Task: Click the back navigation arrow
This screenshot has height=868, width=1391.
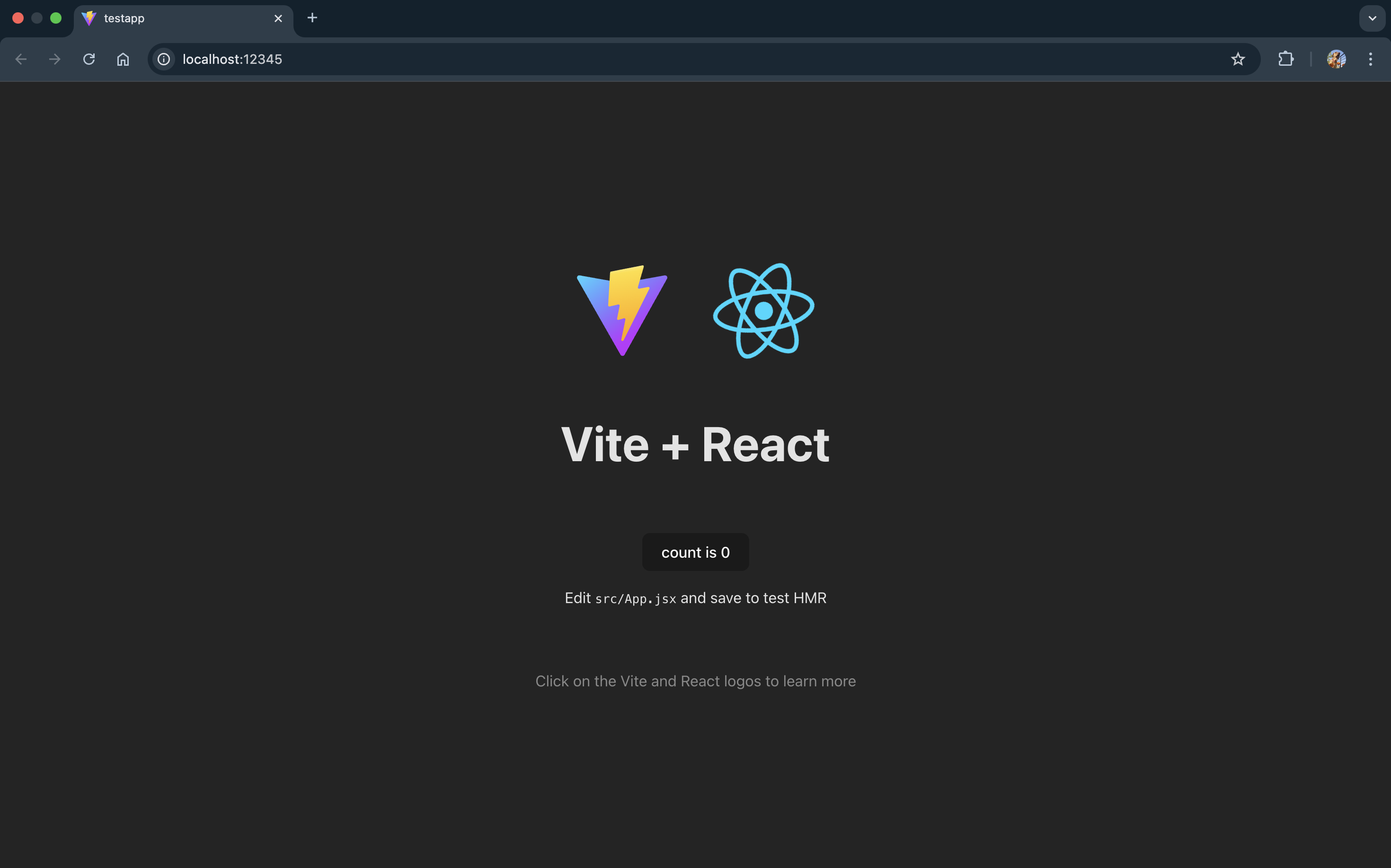Action: pyautogui.click(x=21, y=59)
